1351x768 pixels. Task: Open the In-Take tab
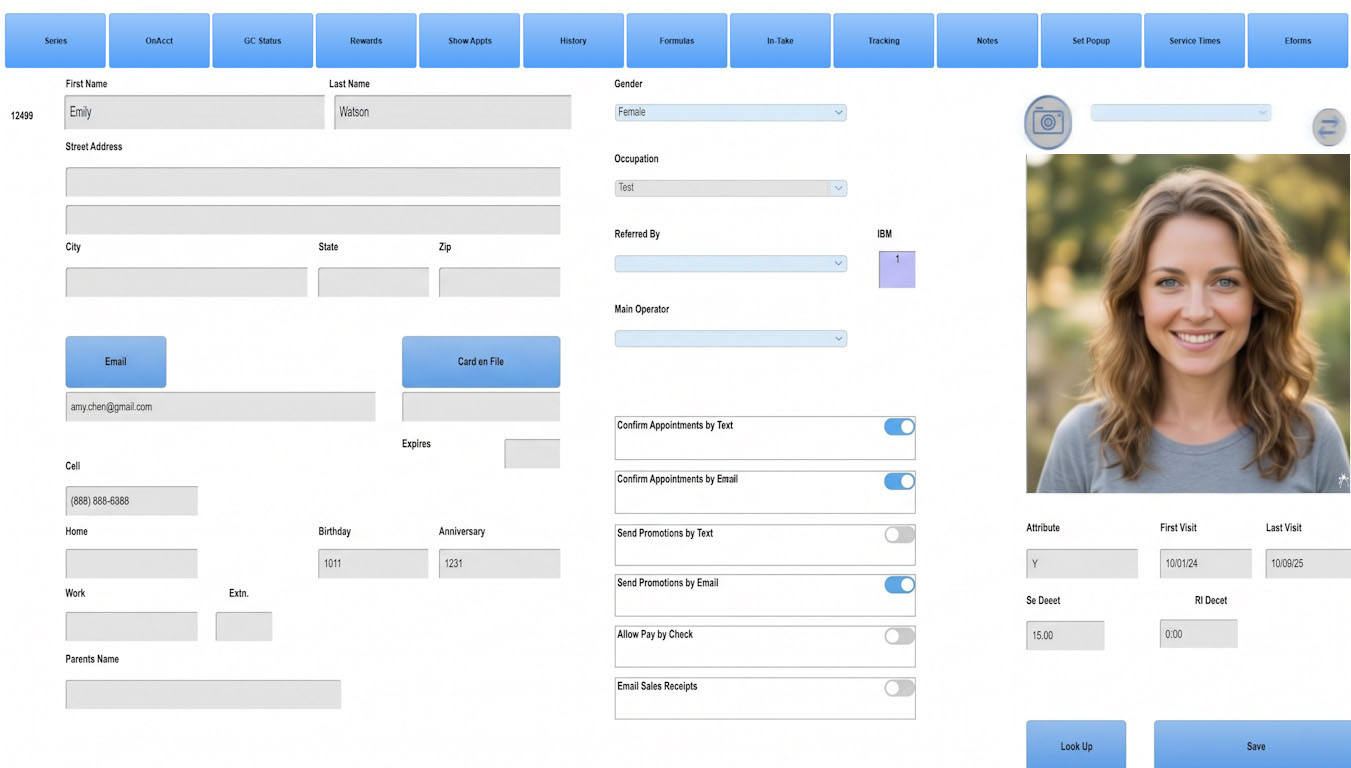click(x=780, y=41)
